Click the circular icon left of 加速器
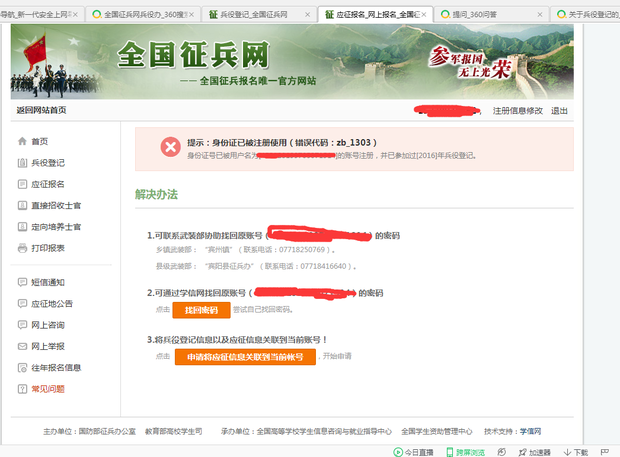The height and width of the screenshot is (457, 620). pos(501,451)
